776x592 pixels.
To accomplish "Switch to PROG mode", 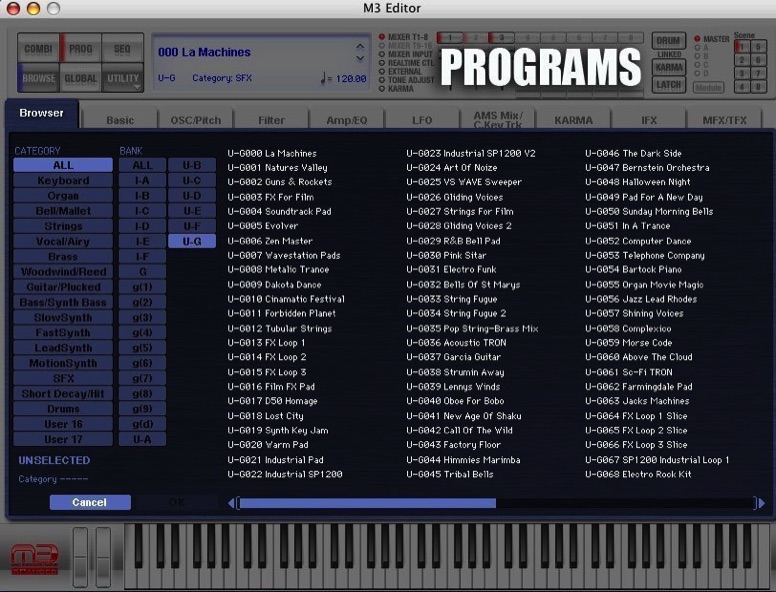I will tap(81, 49).
